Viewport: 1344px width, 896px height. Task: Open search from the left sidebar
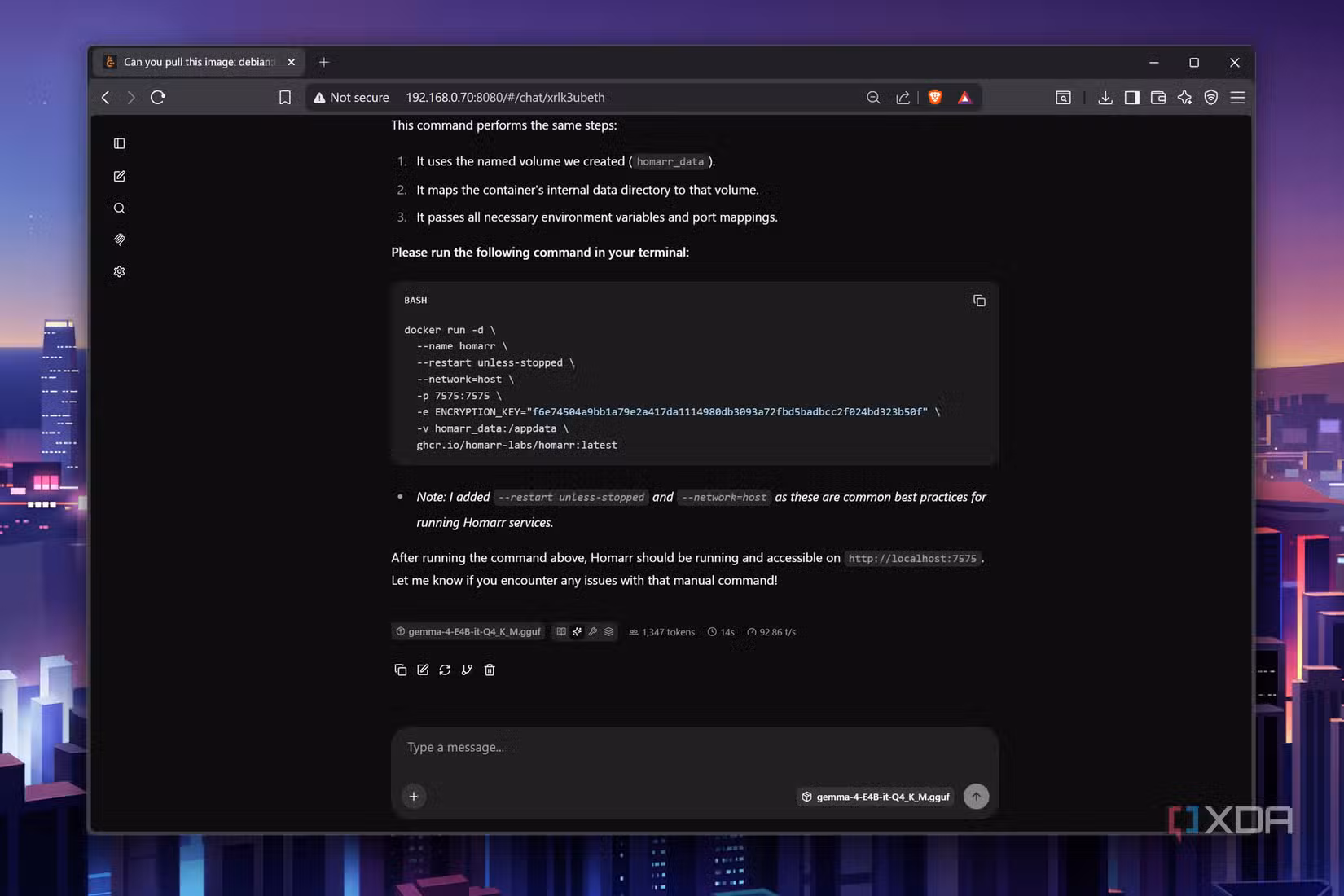point(119,209)
